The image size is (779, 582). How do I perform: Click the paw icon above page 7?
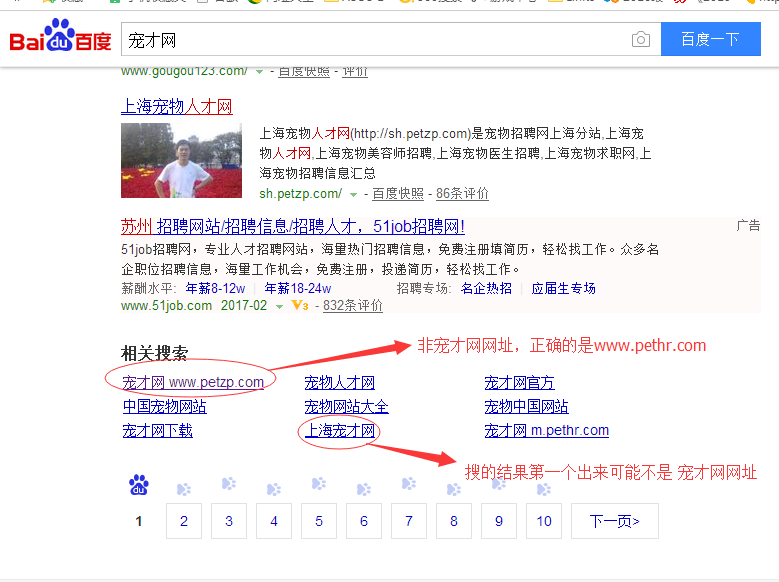click(x=409, y=483)
